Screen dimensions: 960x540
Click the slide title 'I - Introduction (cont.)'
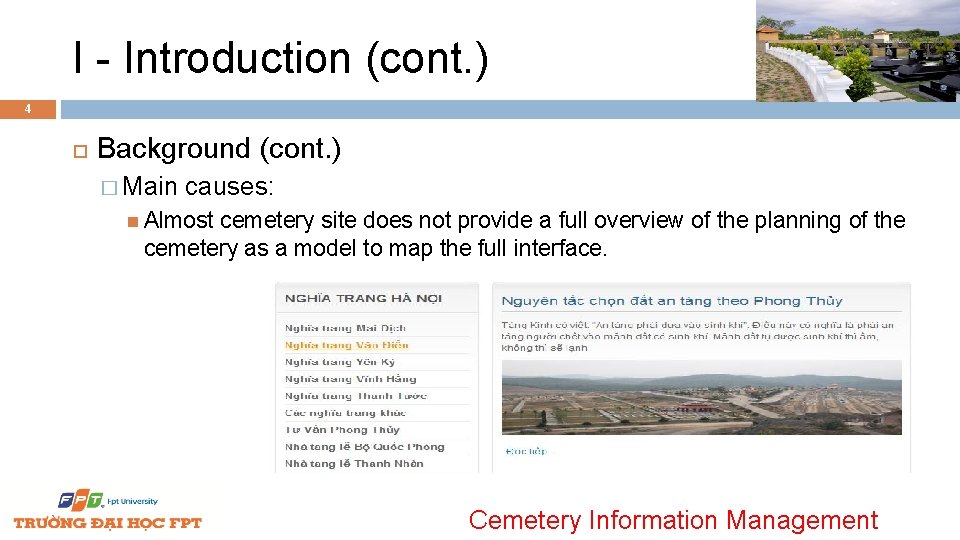click(x=281, y=59)
